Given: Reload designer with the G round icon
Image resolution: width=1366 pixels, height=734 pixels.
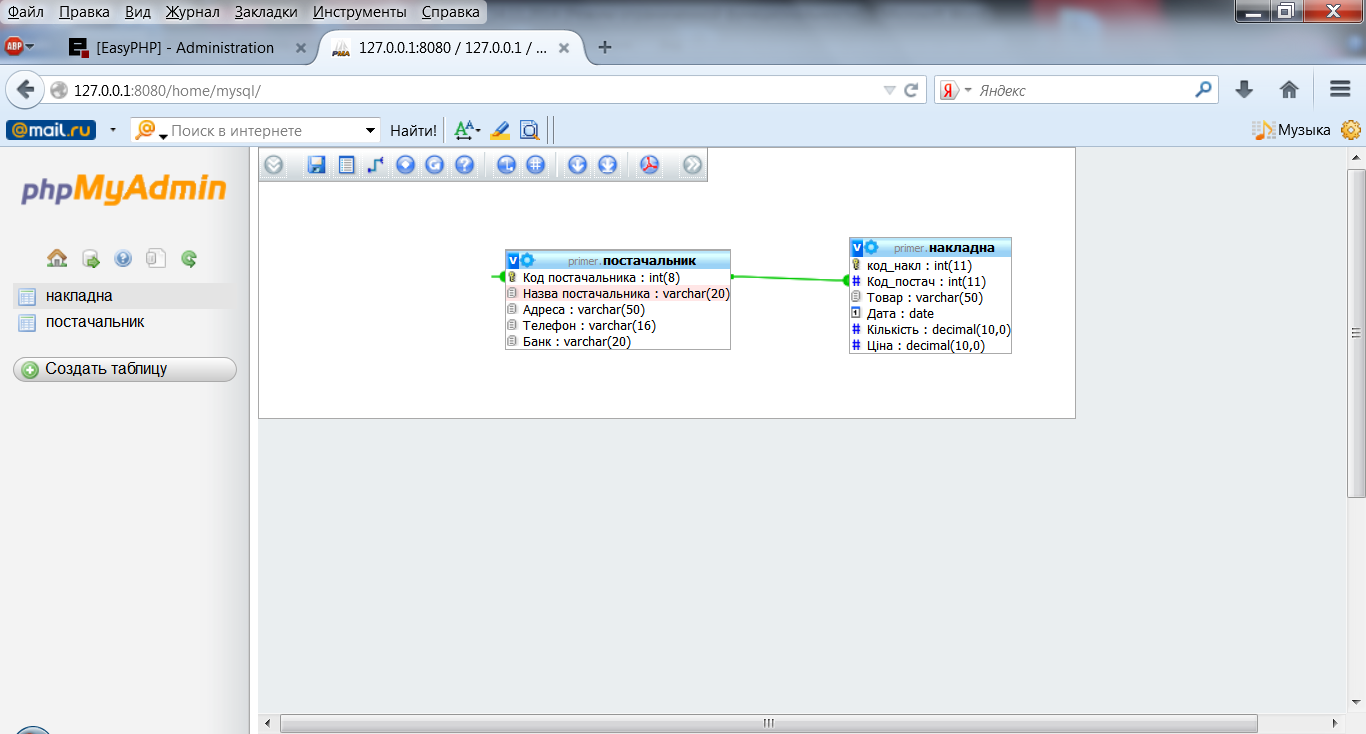Looking at the screenshot, I should coord(434,165).
